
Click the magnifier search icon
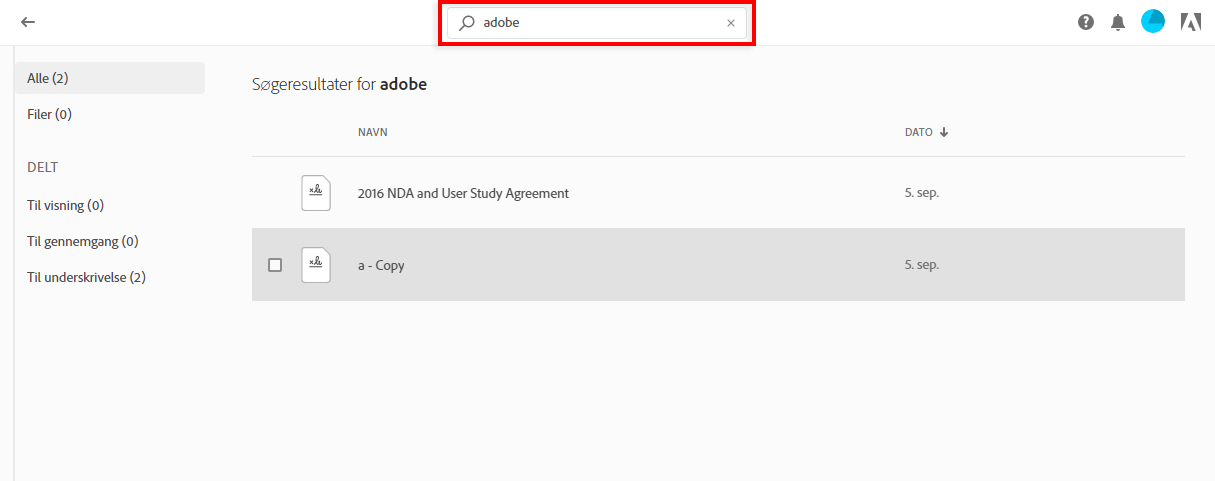pos(466,23)
